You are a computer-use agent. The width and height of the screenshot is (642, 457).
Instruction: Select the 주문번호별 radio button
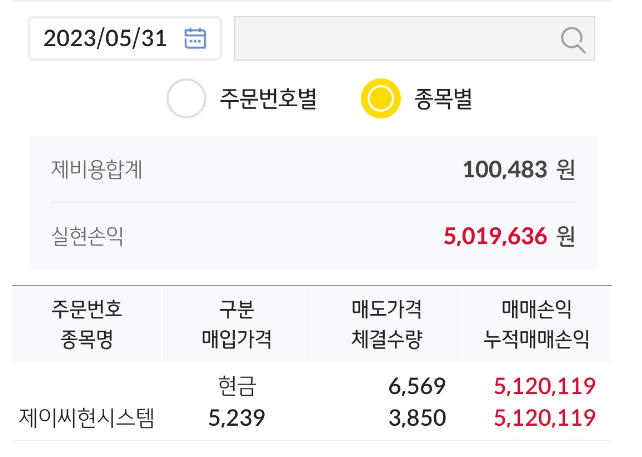pos(186,98)
